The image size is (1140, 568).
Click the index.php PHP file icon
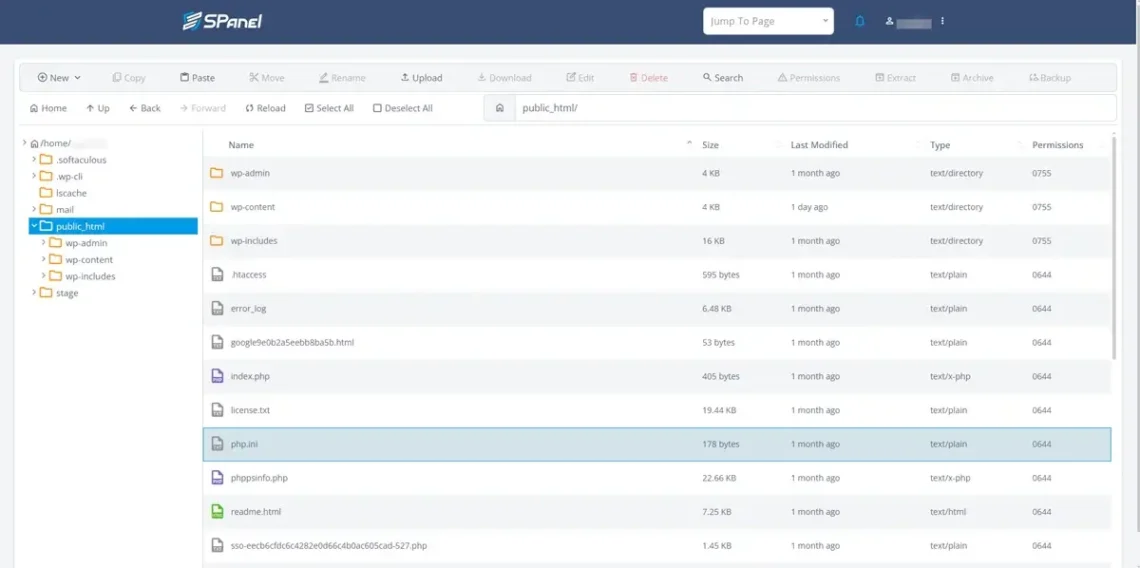pyautogui.click(x=217, y=376)
